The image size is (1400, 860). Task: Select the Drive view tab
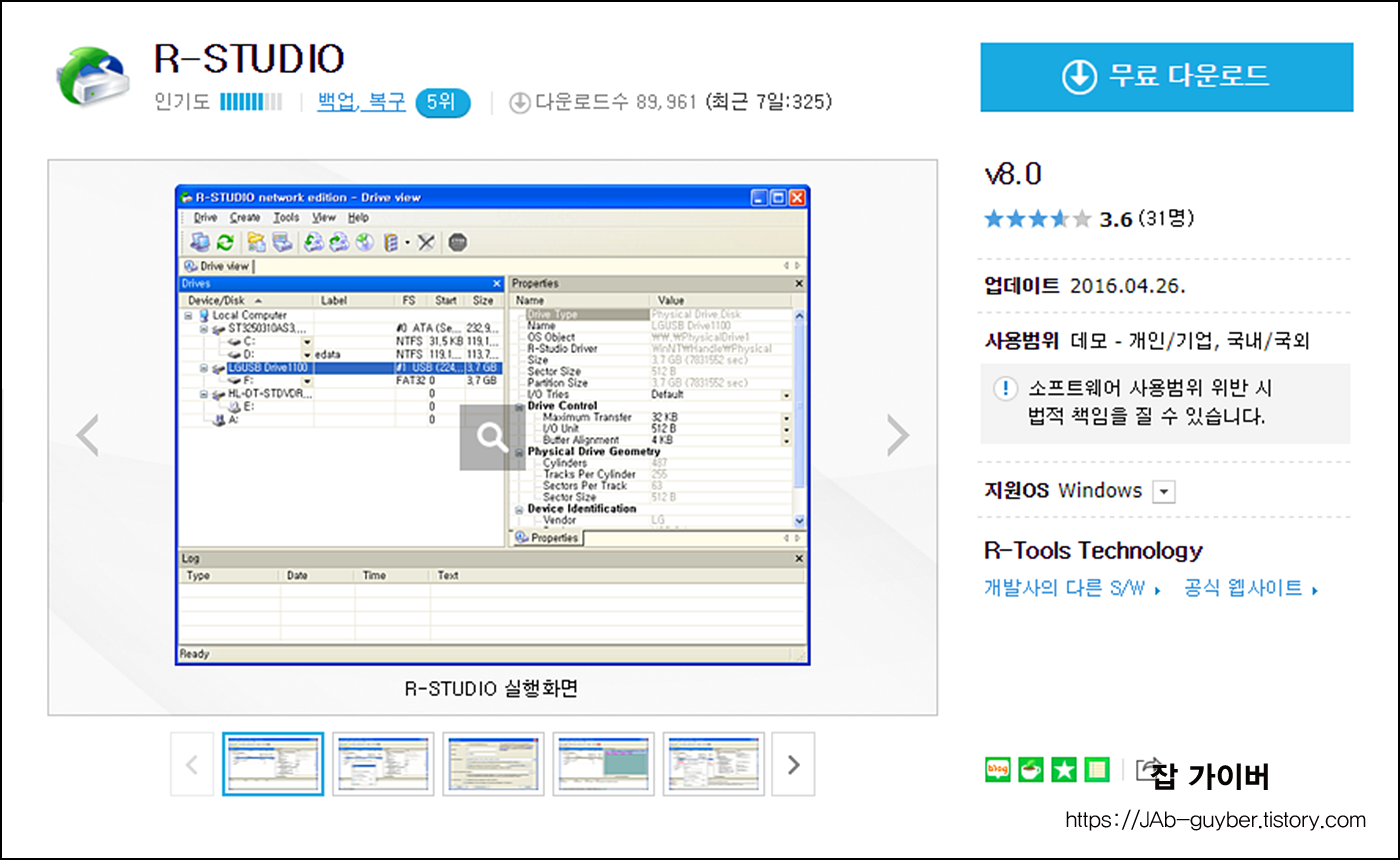pos(218,266)
